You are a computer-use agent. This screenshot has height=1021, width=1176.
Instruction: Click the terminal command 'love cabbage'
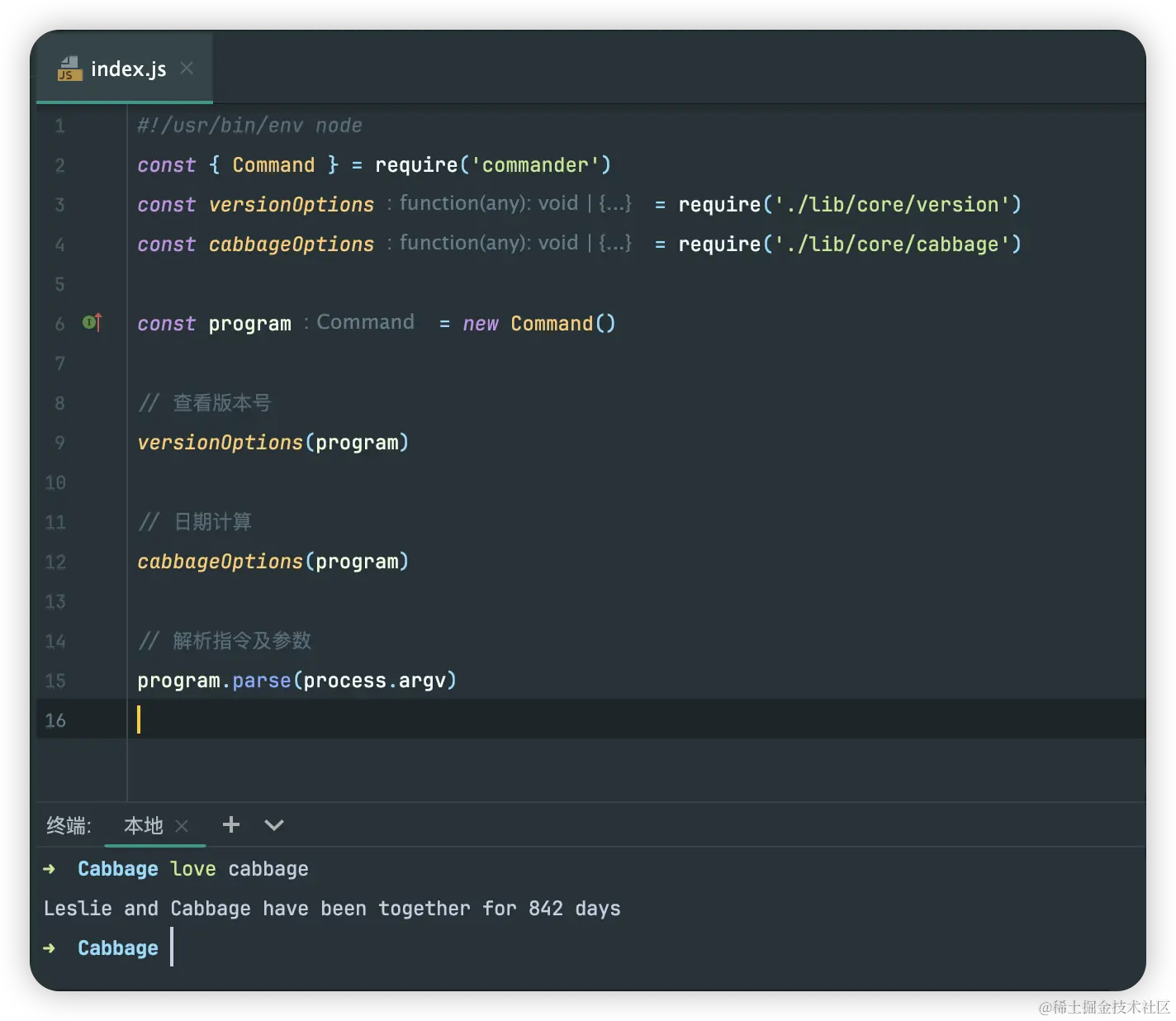[x=239, y=869]
